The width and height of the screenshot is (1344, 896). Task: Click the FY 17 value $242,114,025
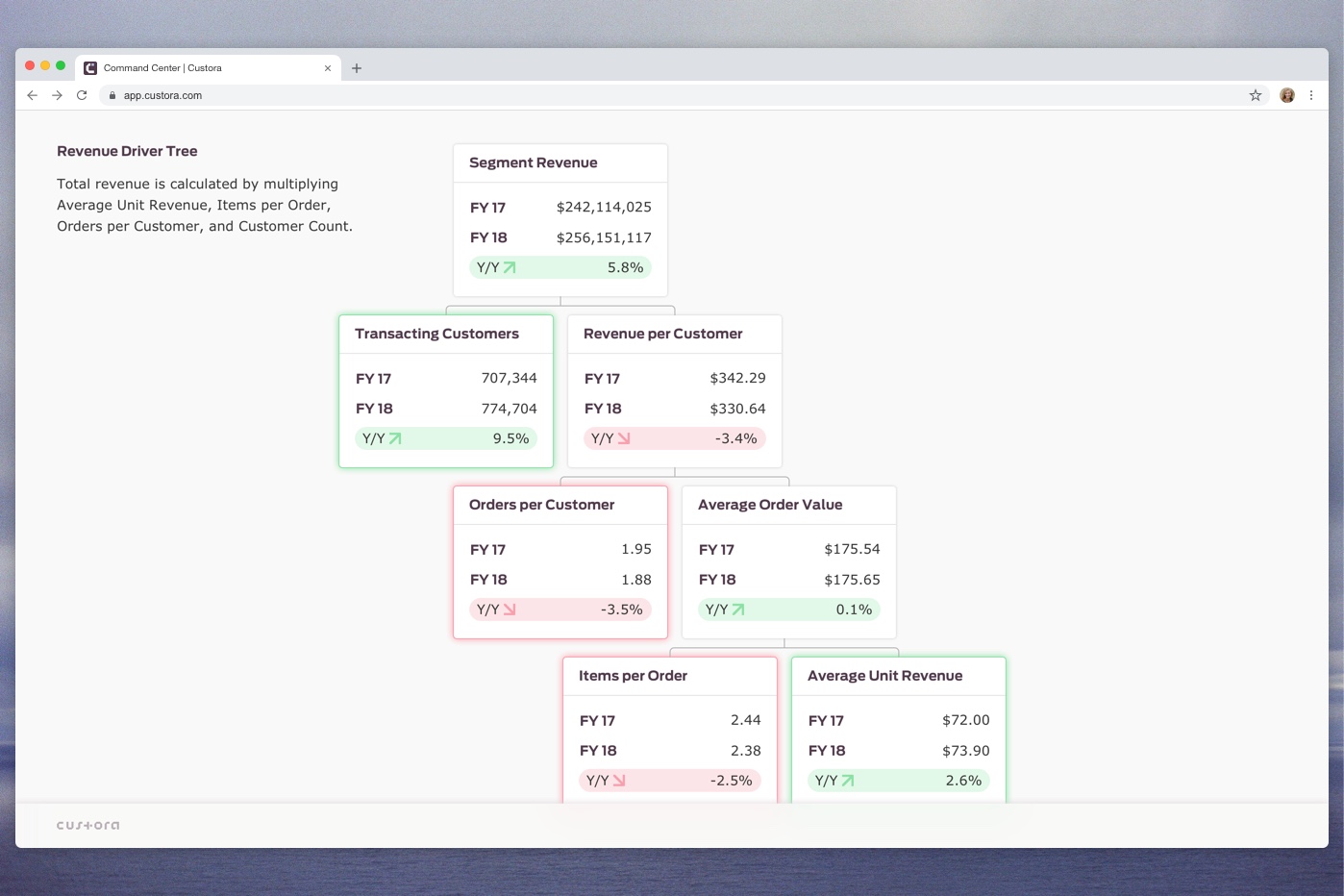604,207
